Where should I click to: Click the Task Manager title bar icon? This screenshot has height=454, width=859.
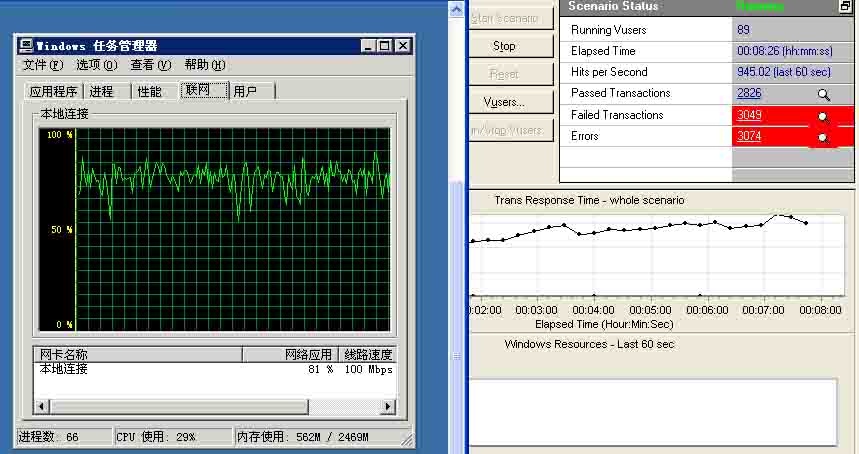(26, 46)
